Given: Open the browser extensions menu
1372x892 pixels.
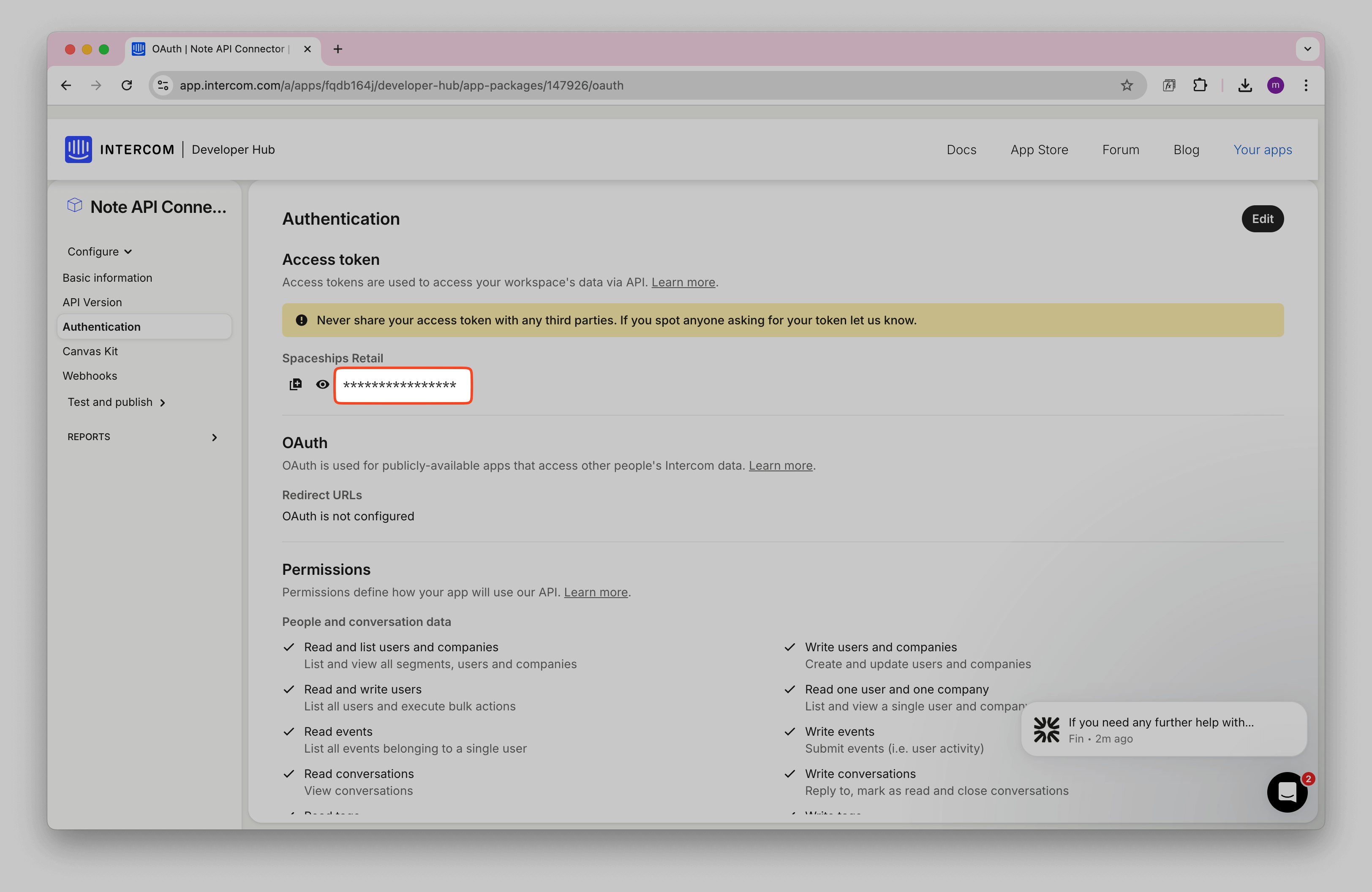Looking at the screenshot, I should pyautogui.click(x=1200, y=85).
